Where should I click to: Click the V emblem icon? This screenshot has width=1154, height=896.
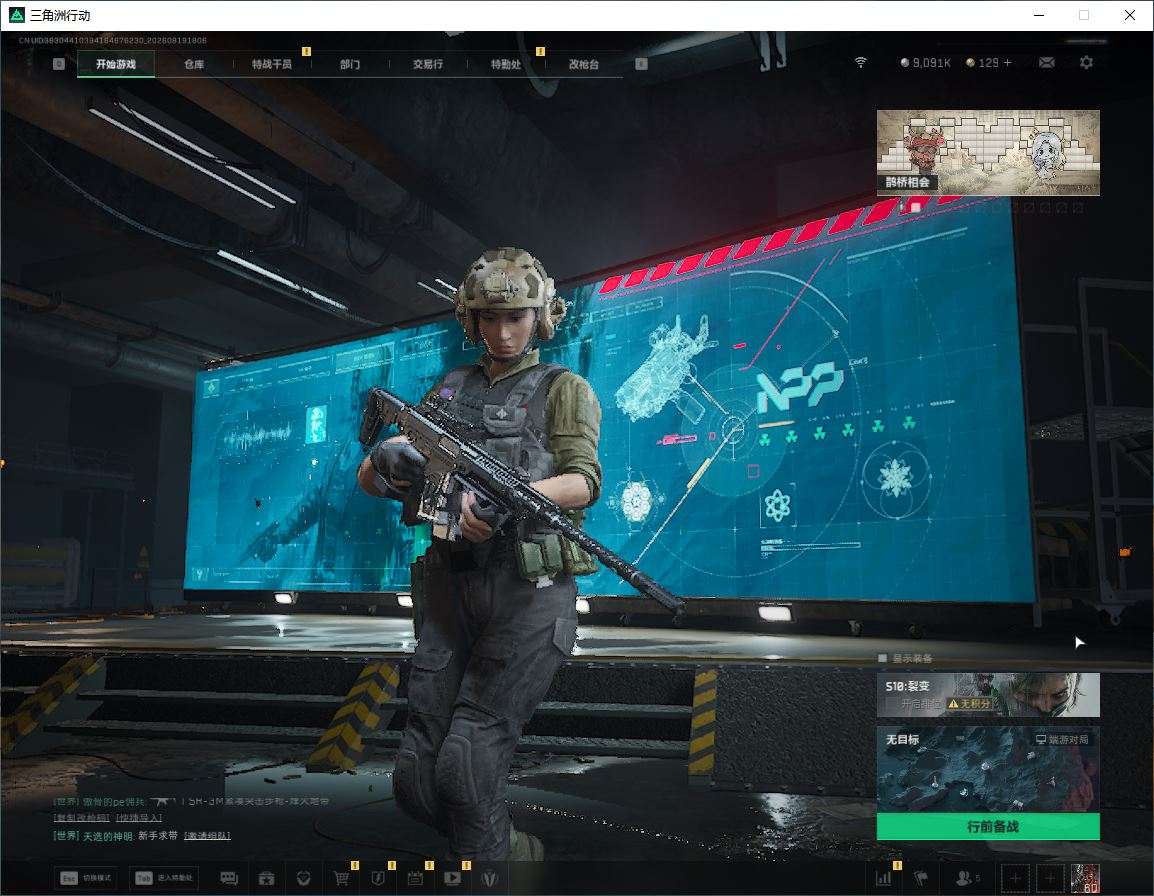pos(489,878)
